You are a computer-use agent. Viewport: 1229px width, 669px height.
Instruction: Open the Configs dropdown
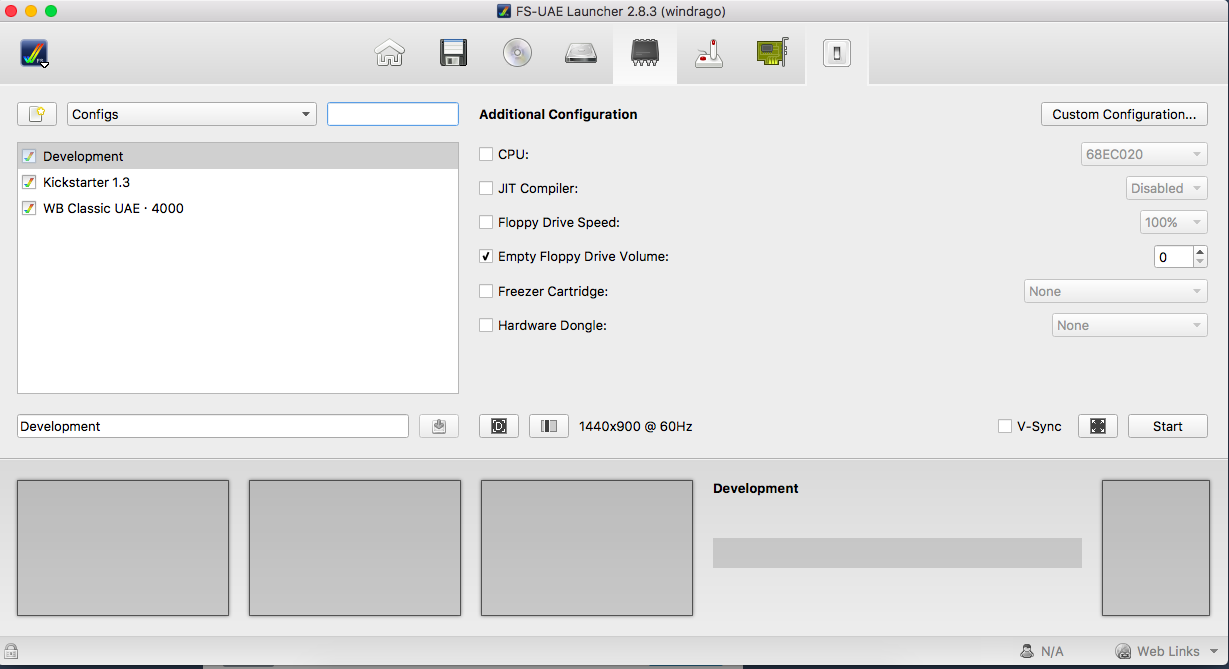pyautogui.click(x=192, y=114)
